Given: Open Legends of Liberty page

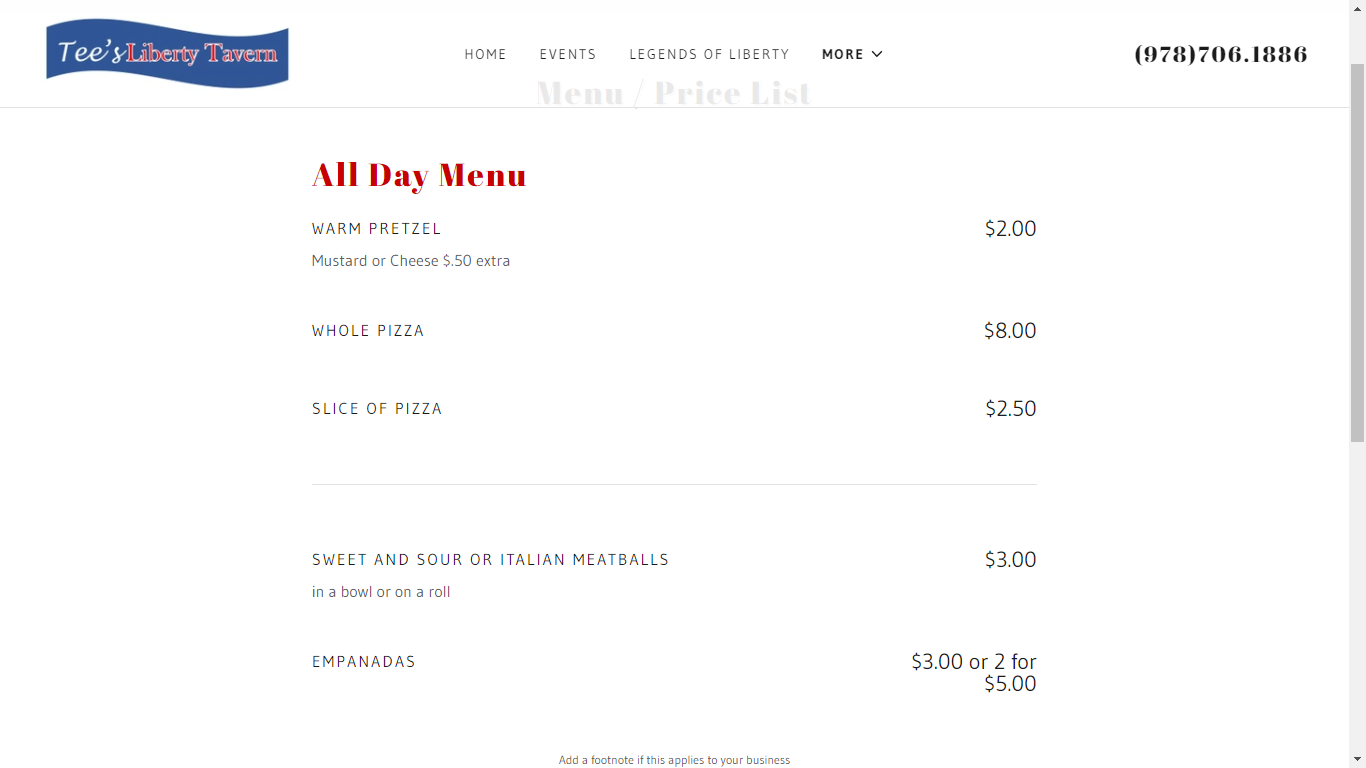Looking at the screenshot, I should 709,54.
